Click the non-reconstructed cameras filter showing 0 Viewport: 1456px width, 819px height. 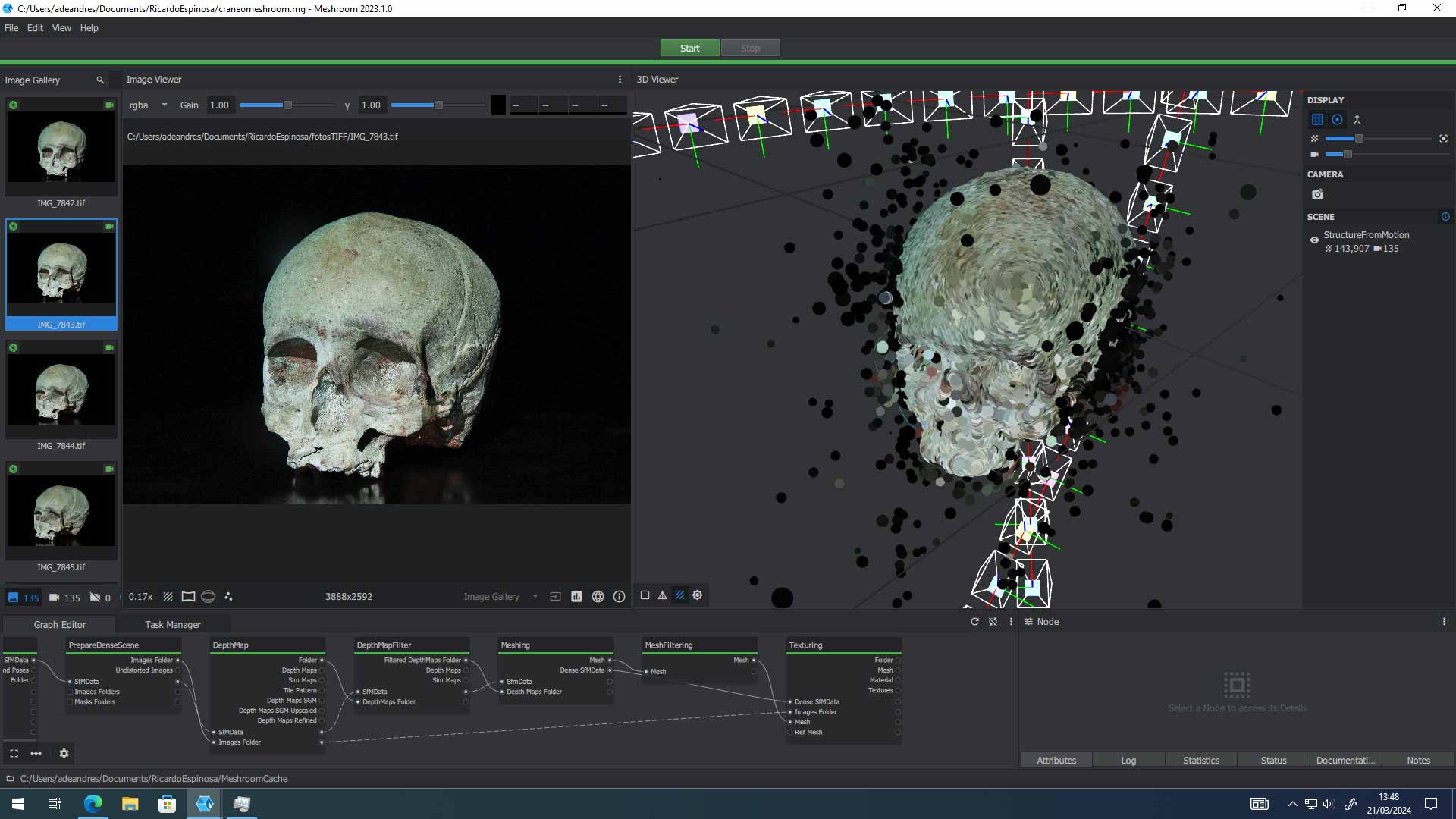pos(100,598)
